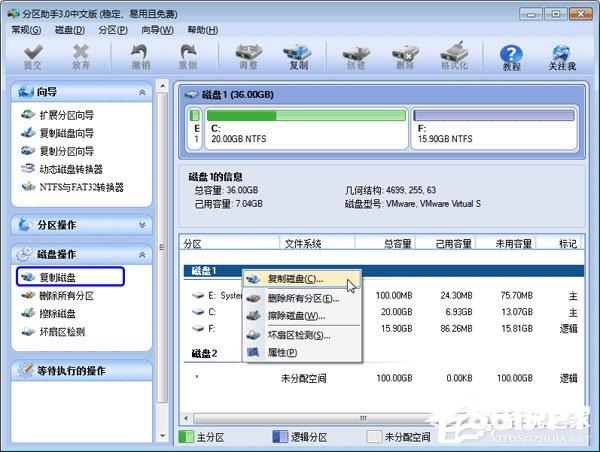
Task: Click the 已用容量 column header
Action: [x=446, y=243]
